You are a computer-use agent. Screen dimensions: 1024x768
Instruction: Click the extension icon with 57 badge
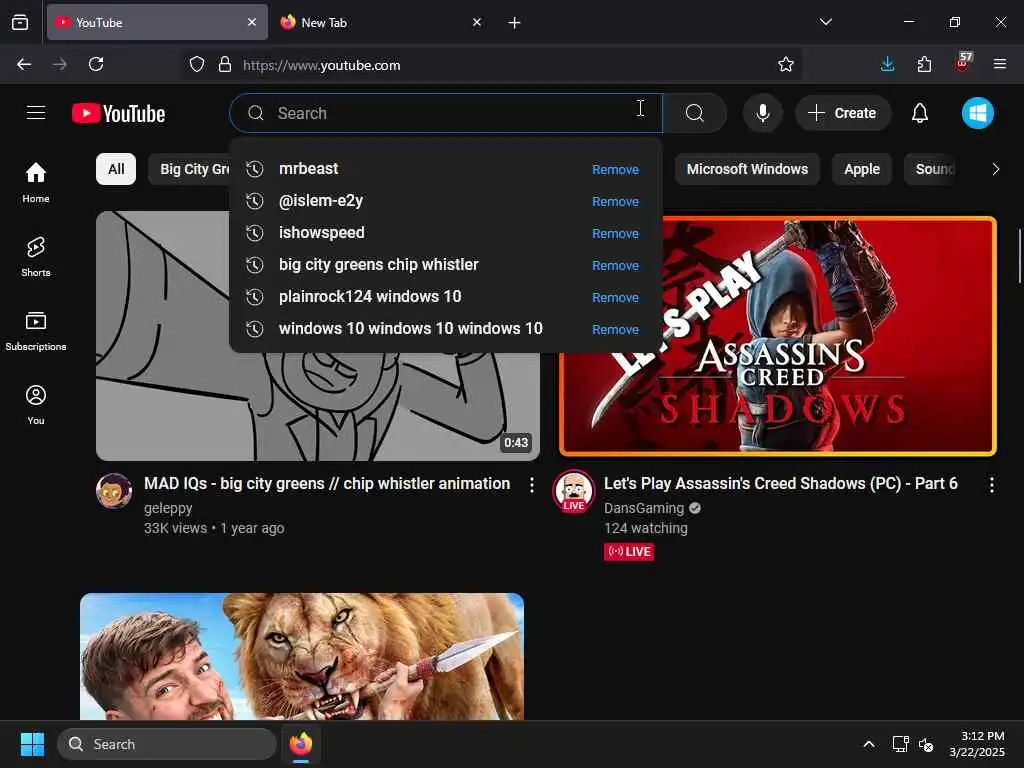pos(963,62)
